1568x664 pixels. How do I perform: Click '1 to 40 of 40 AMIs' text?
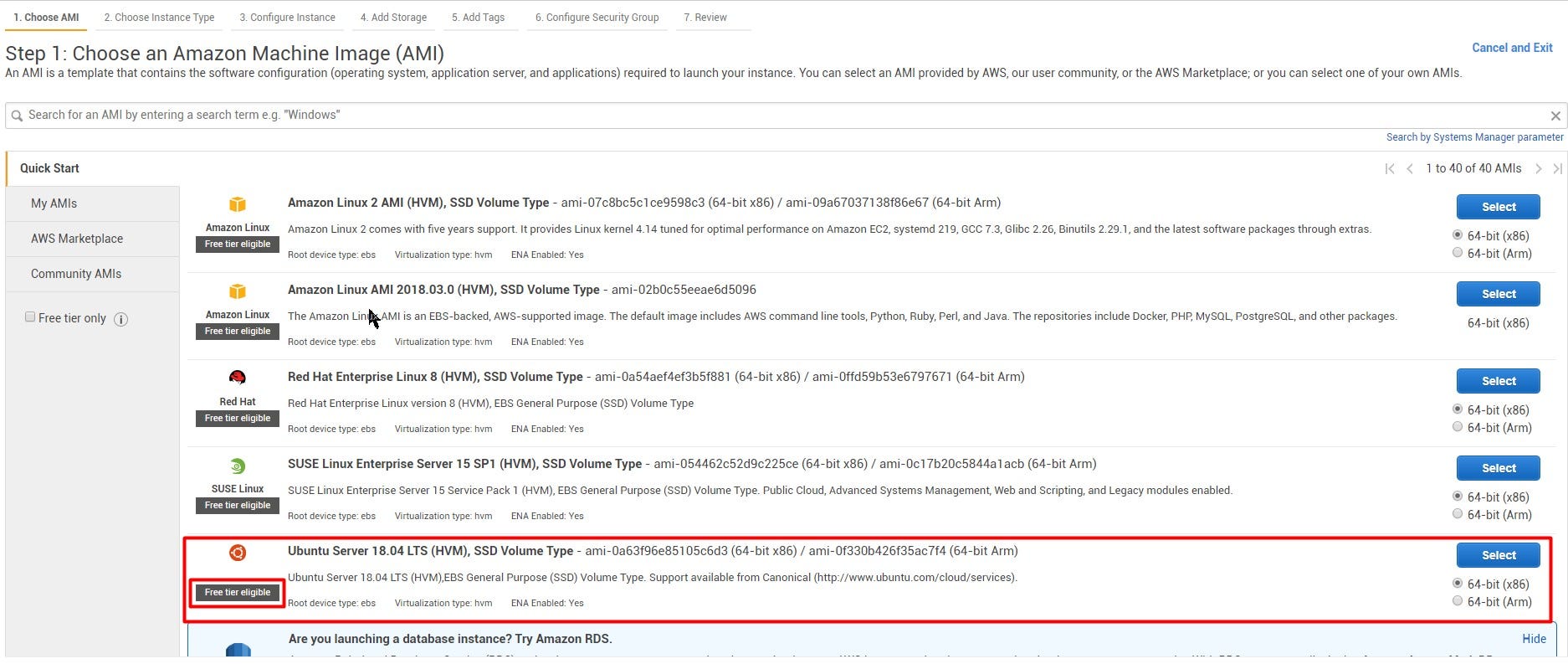(x=1473, y=168)
